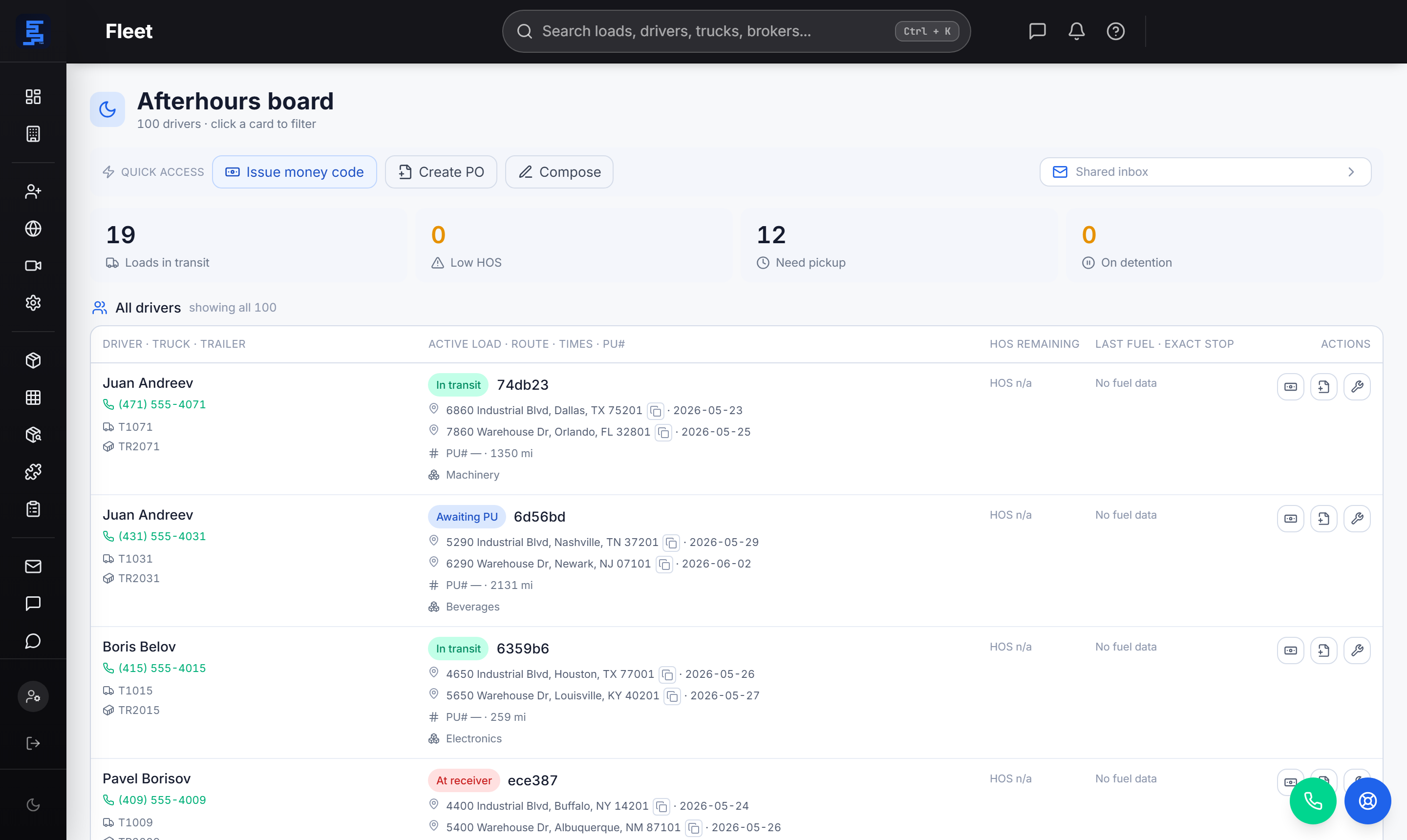Click the Afterhours board moon icon
The image size is (1407, 840).
[x=107, y=109]
